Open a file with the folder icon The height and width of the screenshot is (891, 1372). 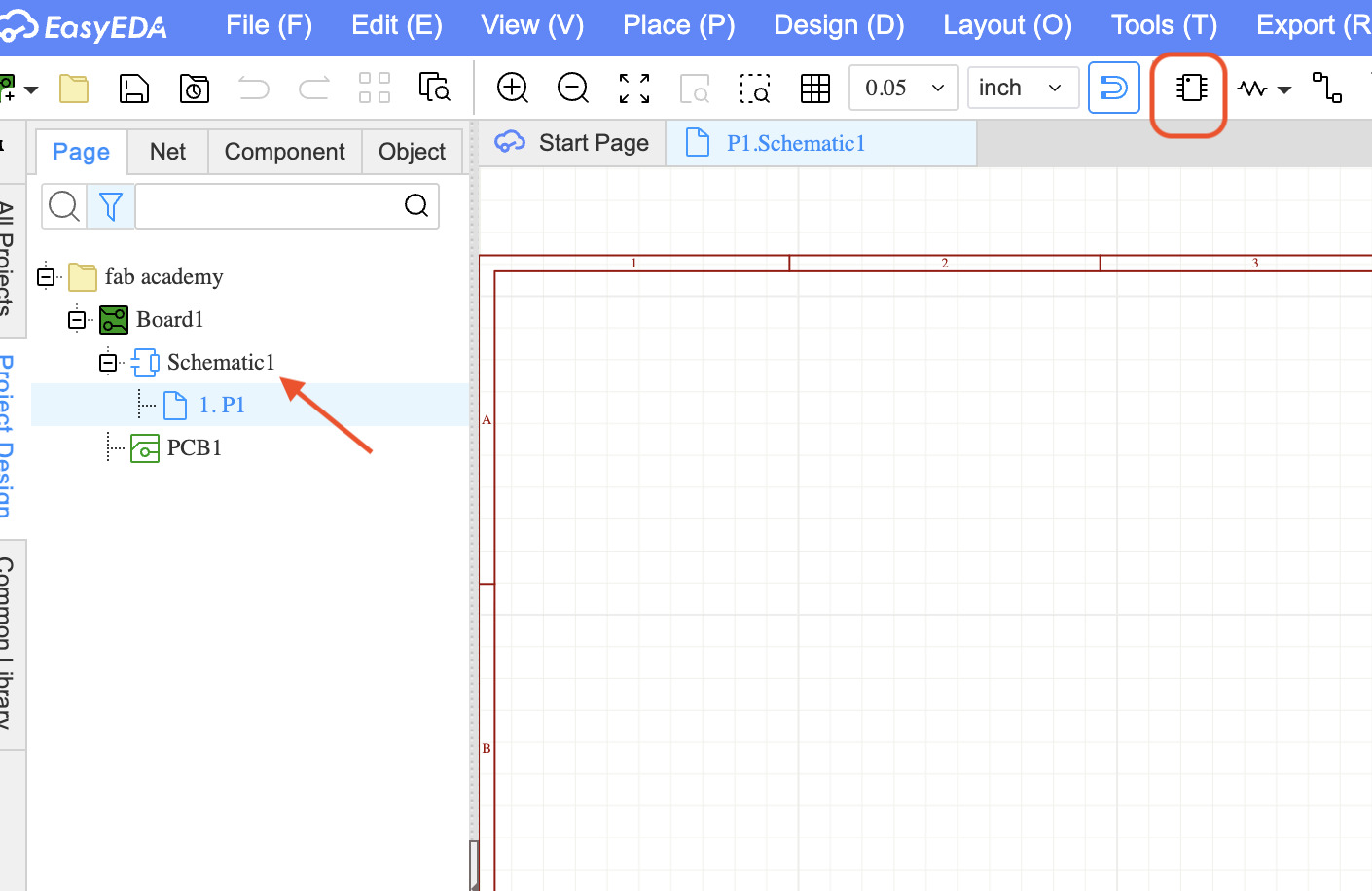pyautogui.click(x=74, y=88)
